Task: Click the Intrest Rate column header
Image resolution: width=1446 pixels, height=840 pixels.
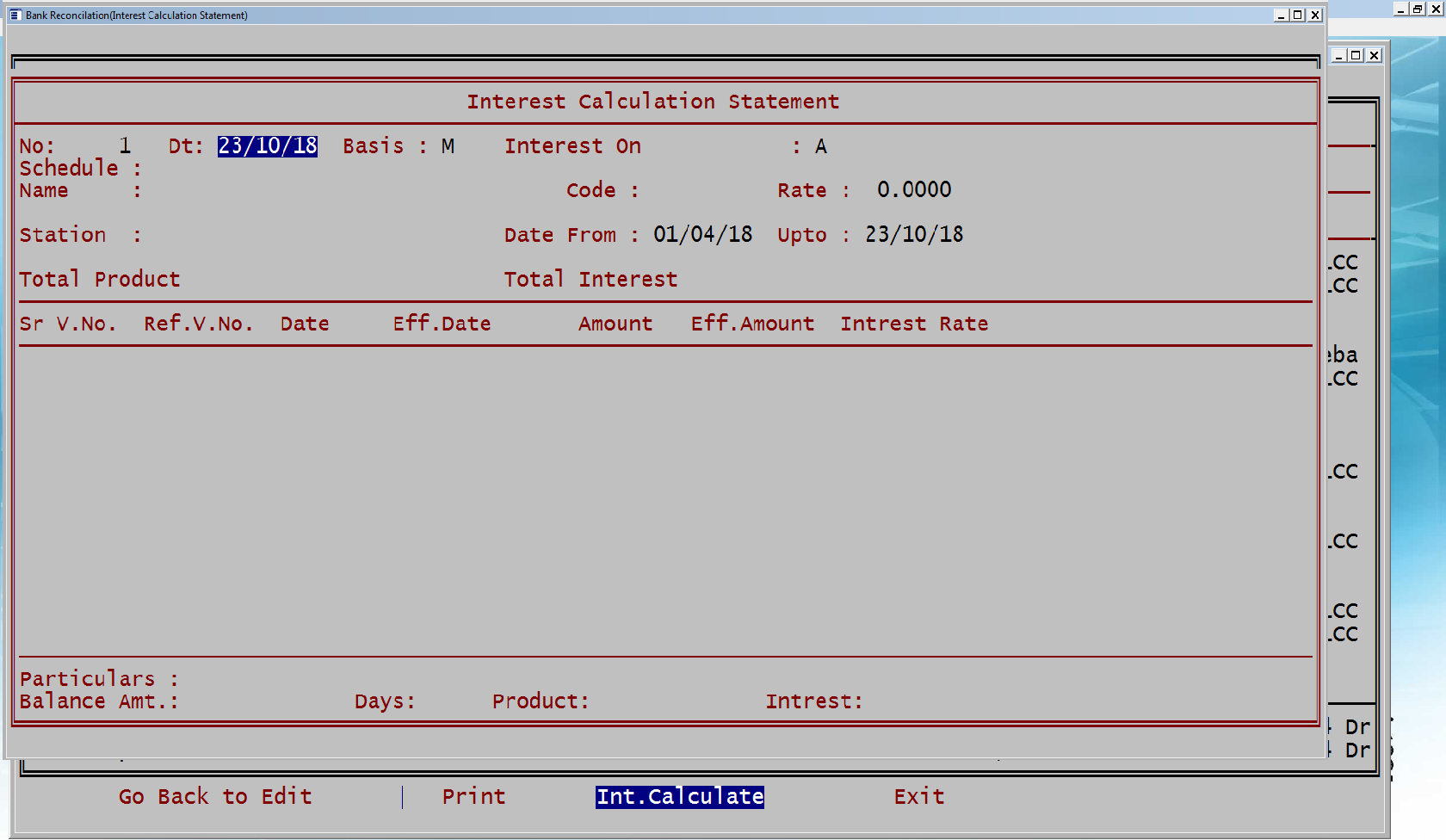Action: point(914,324)
